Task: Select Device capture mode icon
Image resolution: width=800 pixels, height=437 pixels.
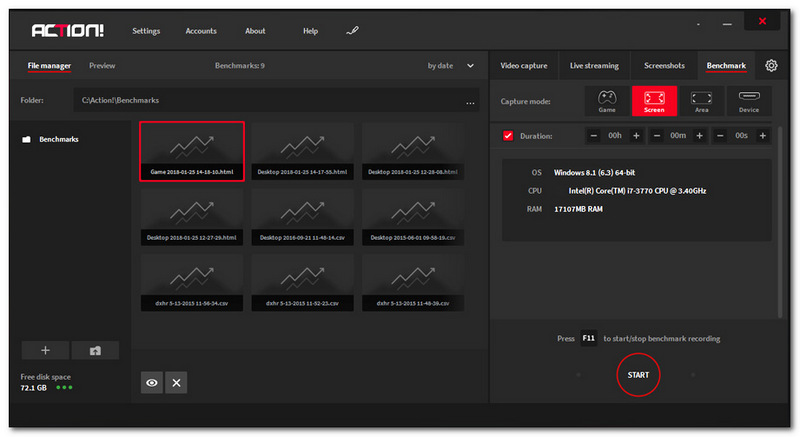Action: 748,101
